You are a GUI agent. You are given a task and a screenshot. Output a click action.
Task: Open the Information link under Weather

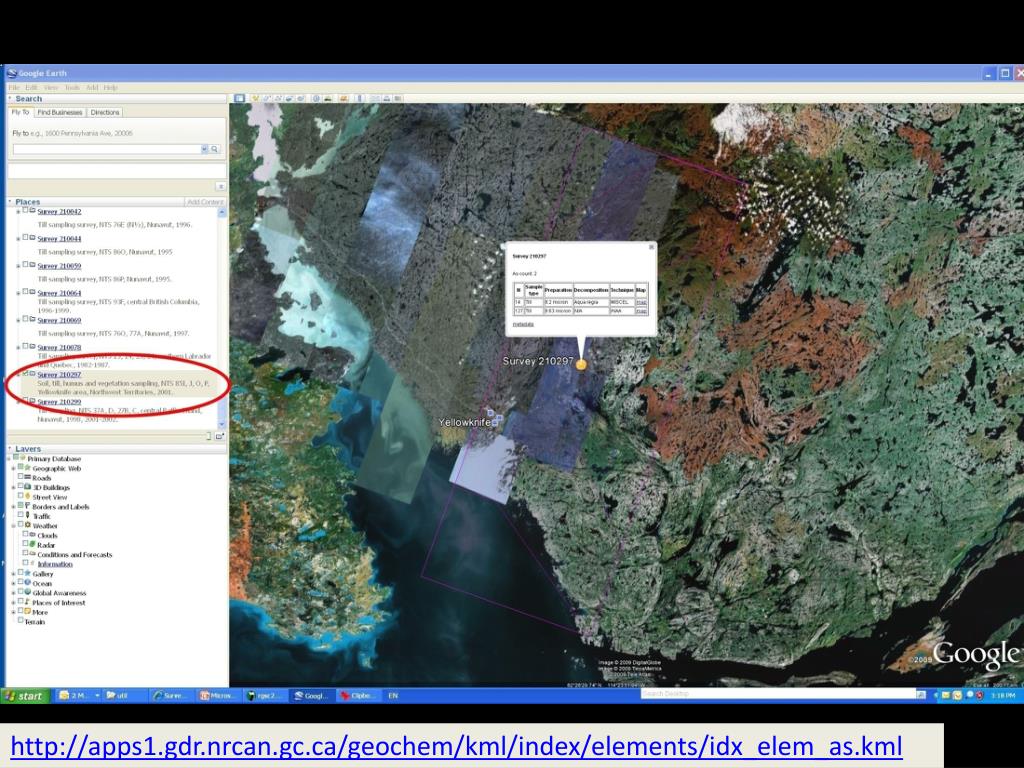[x=55, y=564]
